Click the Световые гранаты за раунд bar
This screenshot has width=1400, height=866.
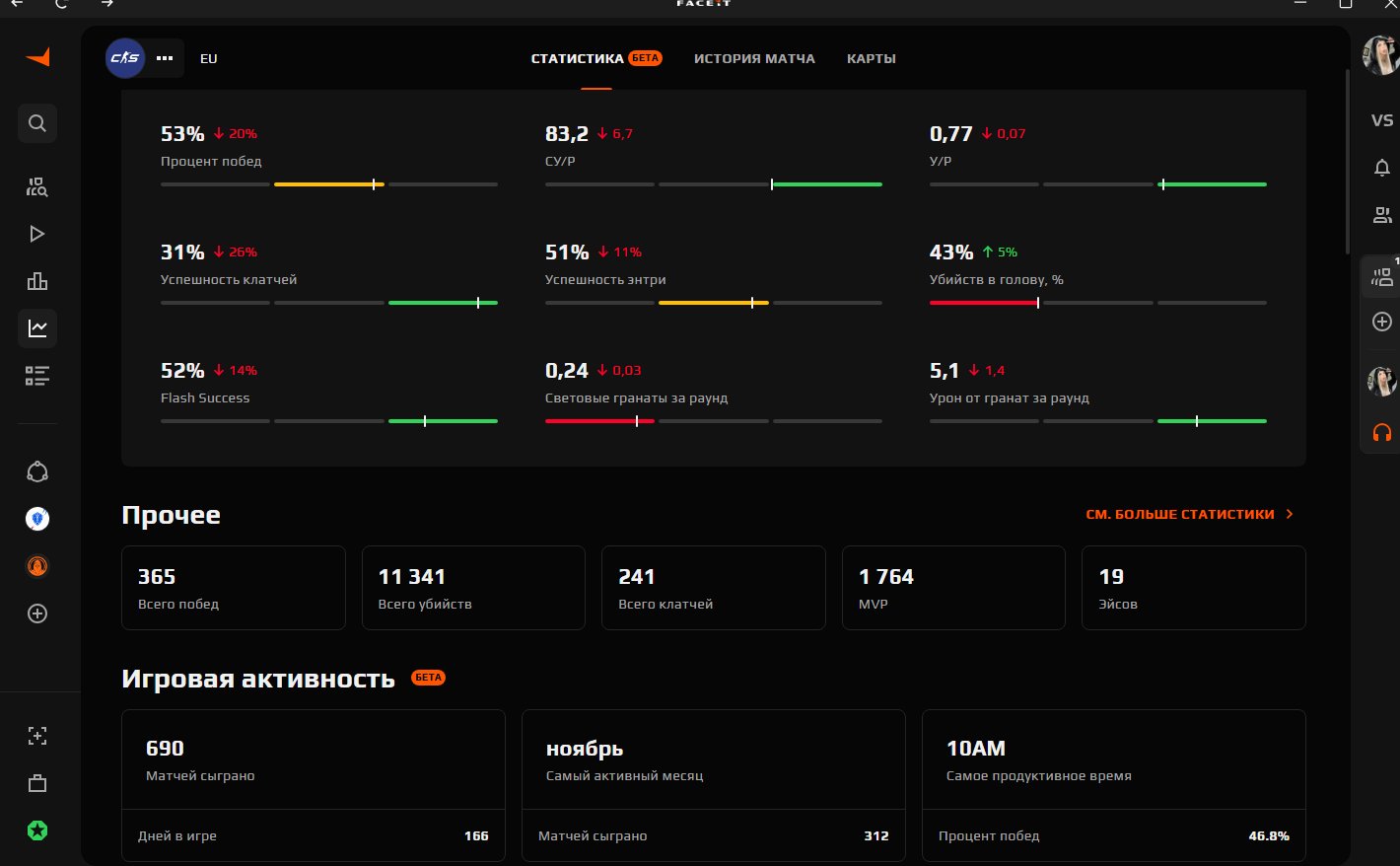pos(714,421)
